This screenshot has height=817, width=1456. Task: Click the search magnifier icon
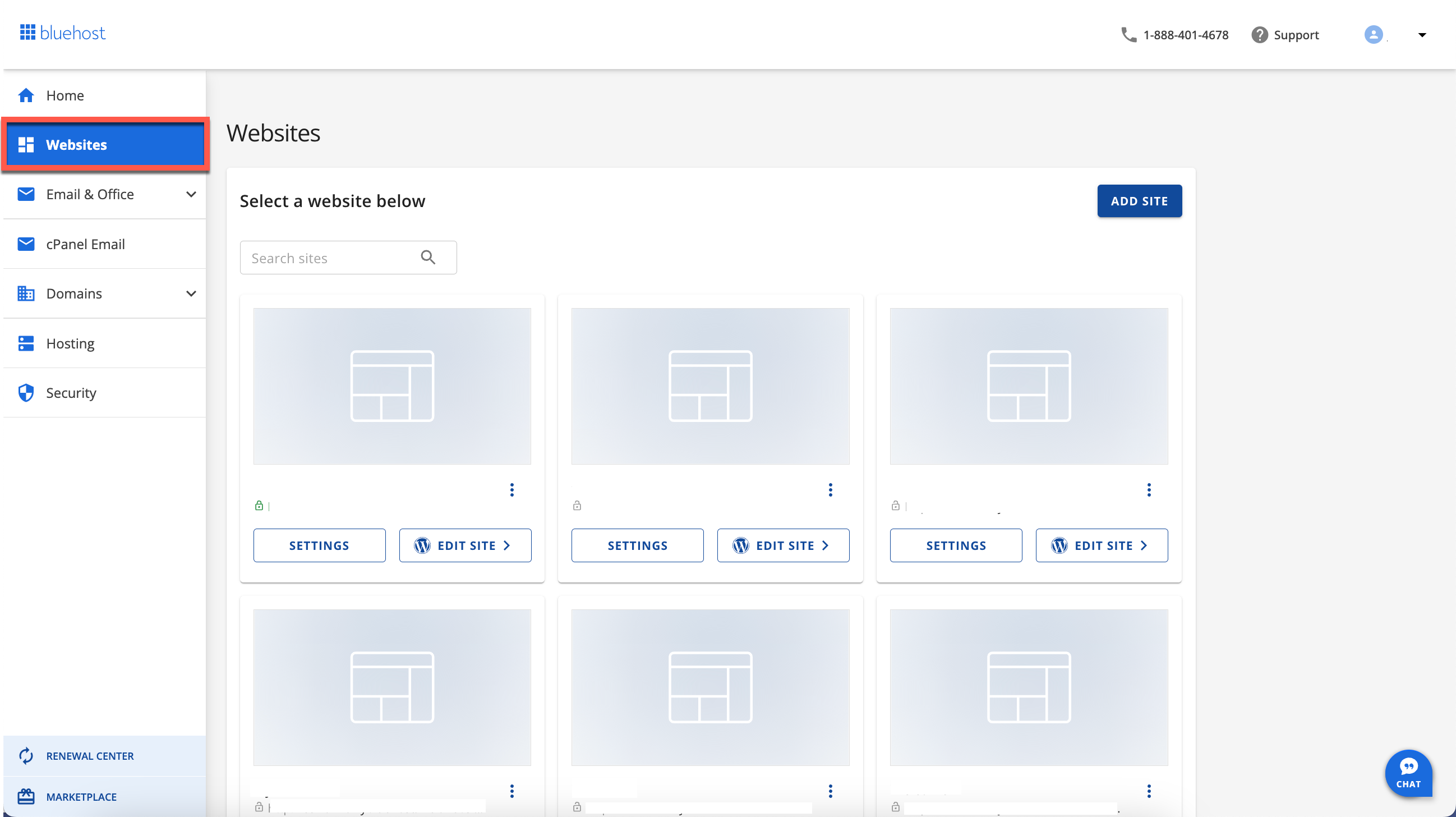pos(428,258)
